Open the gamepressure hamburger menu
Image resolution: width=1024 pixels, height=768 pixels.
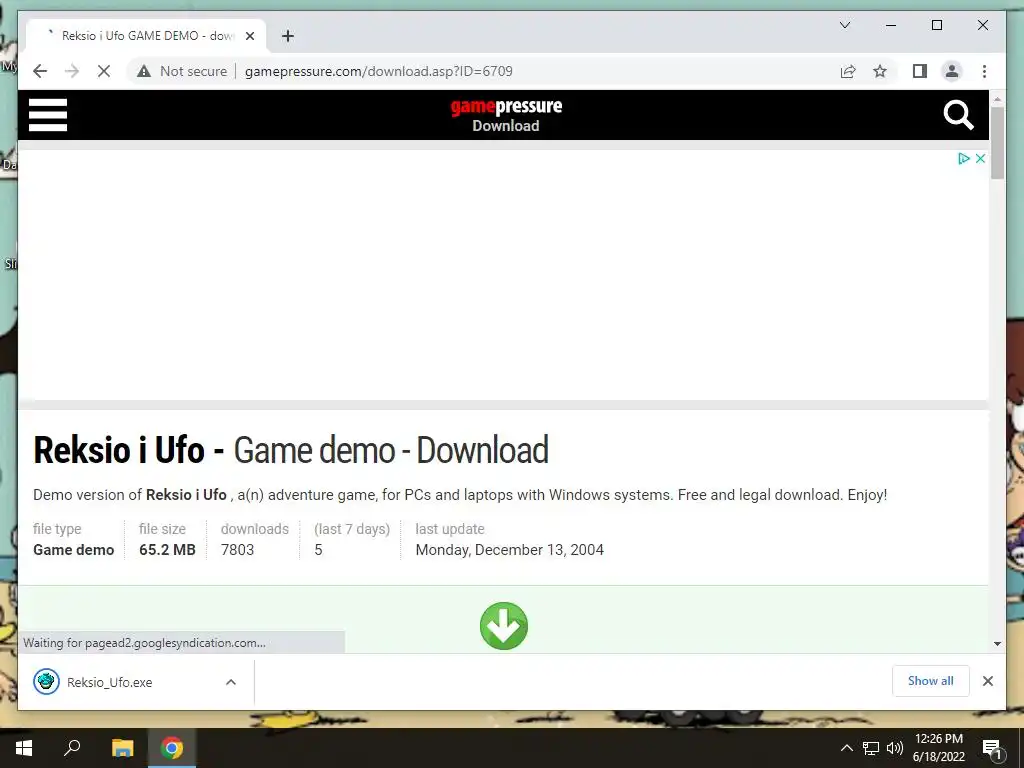click(x=48, y=115)
